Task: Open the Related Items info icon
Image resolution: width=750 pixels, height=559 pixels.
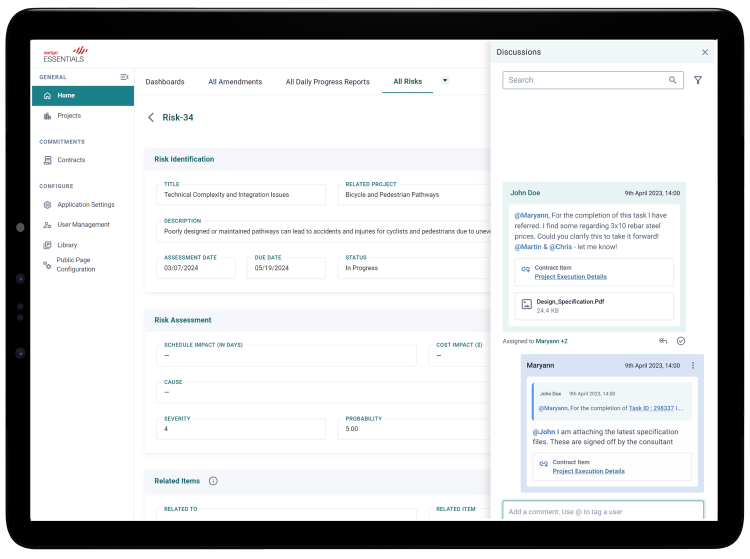Action: click(x=213, y=481)
